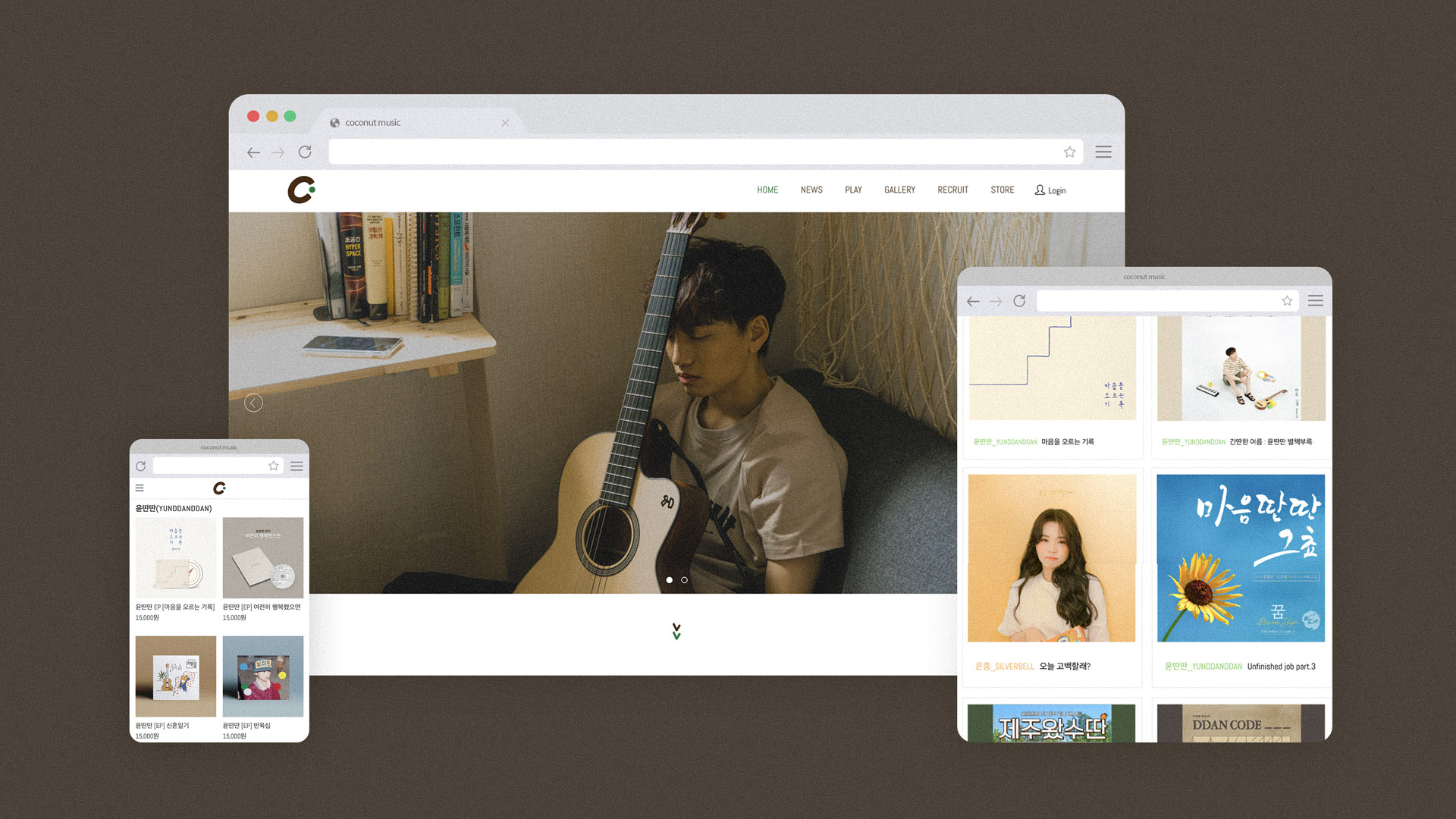Screen dimensions: 1456x819
Task: Click the double chevron scroll-down icon below the hero
Action: [676, 631]
